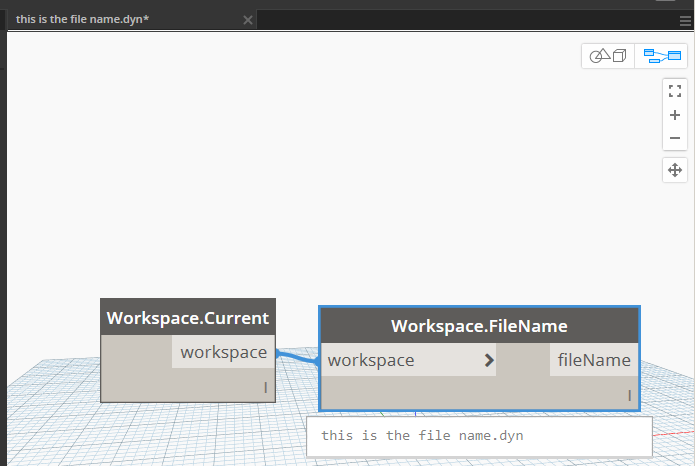Close the 'this is the file name.dyn' tab

(248, 20)
